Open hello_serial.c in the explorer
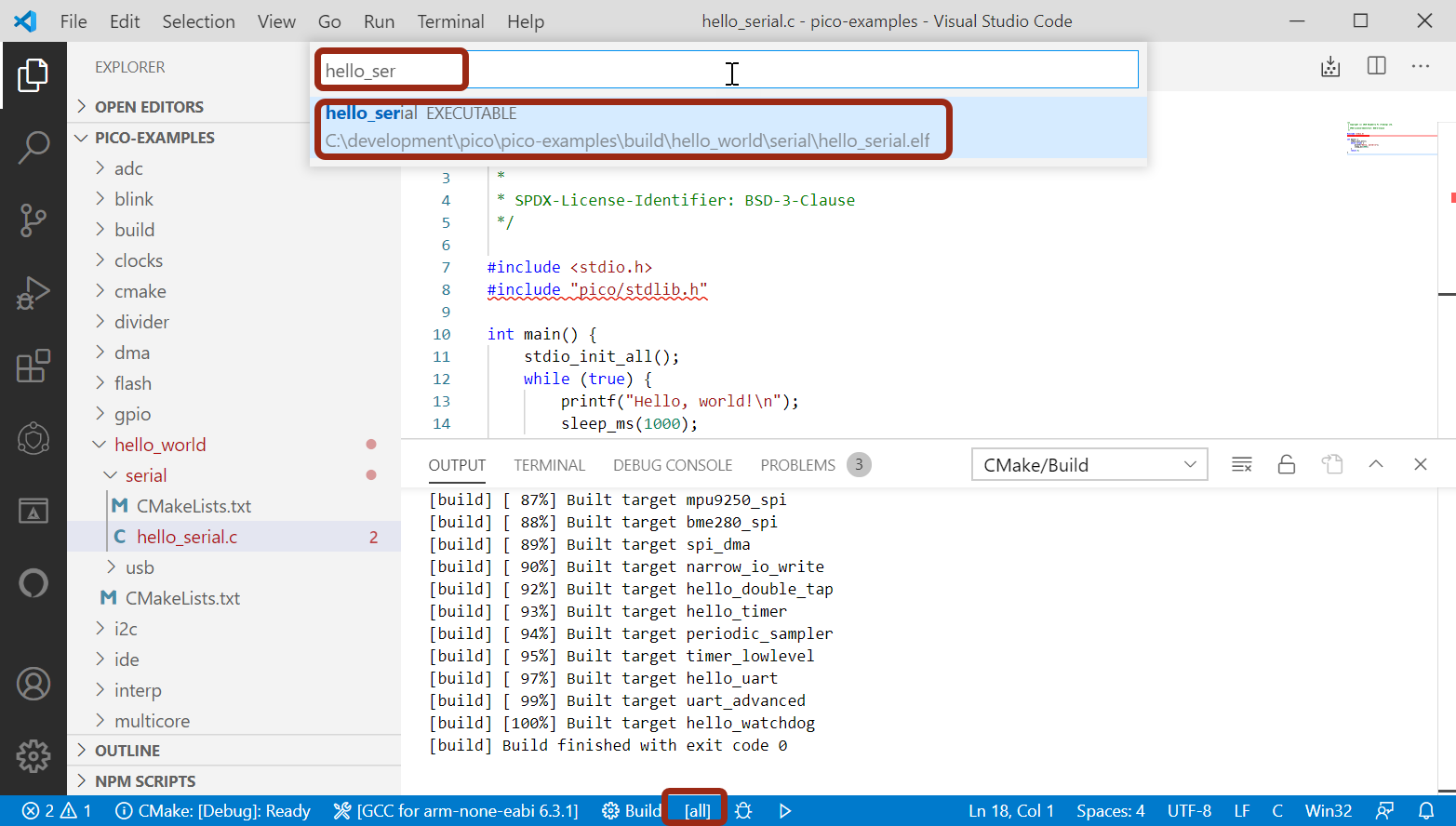Screen dimensions: 1456x826 click(234, 537)
